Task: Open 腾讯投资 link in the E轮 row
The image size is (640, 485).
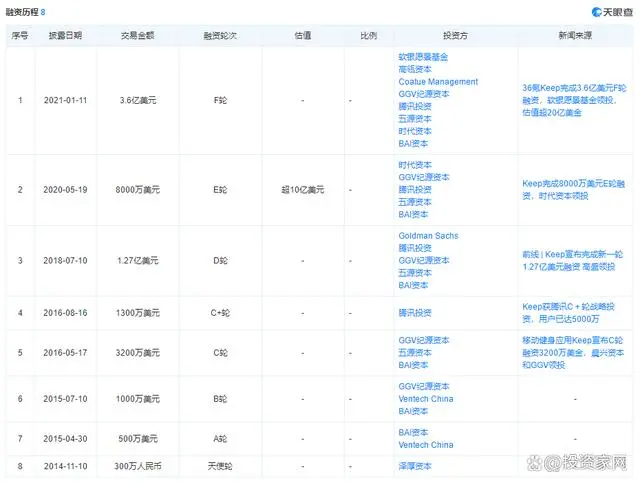Action: [415, 189]
